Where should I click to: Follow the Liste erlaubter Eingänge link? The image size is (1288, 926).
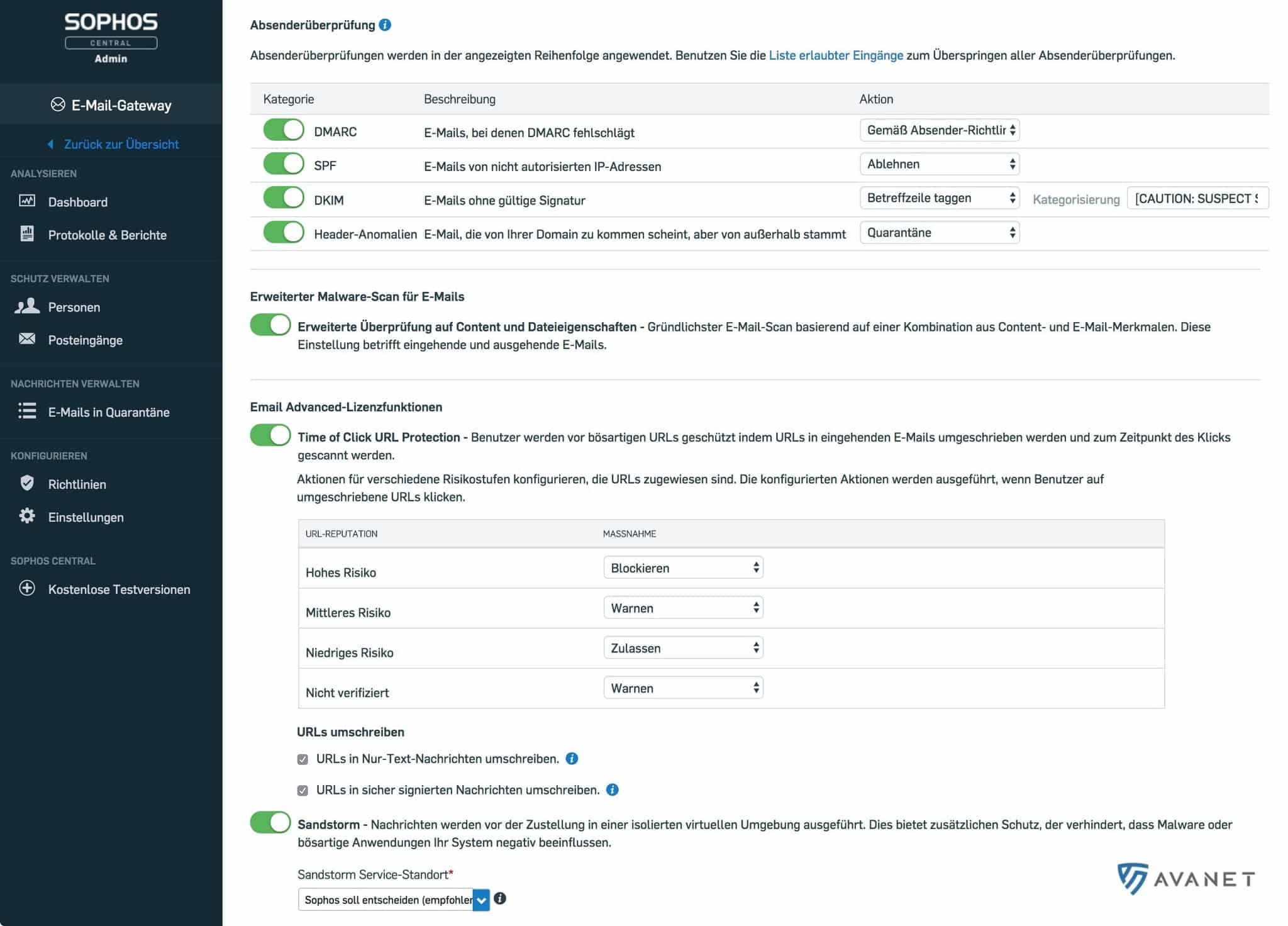pos(835,55)
